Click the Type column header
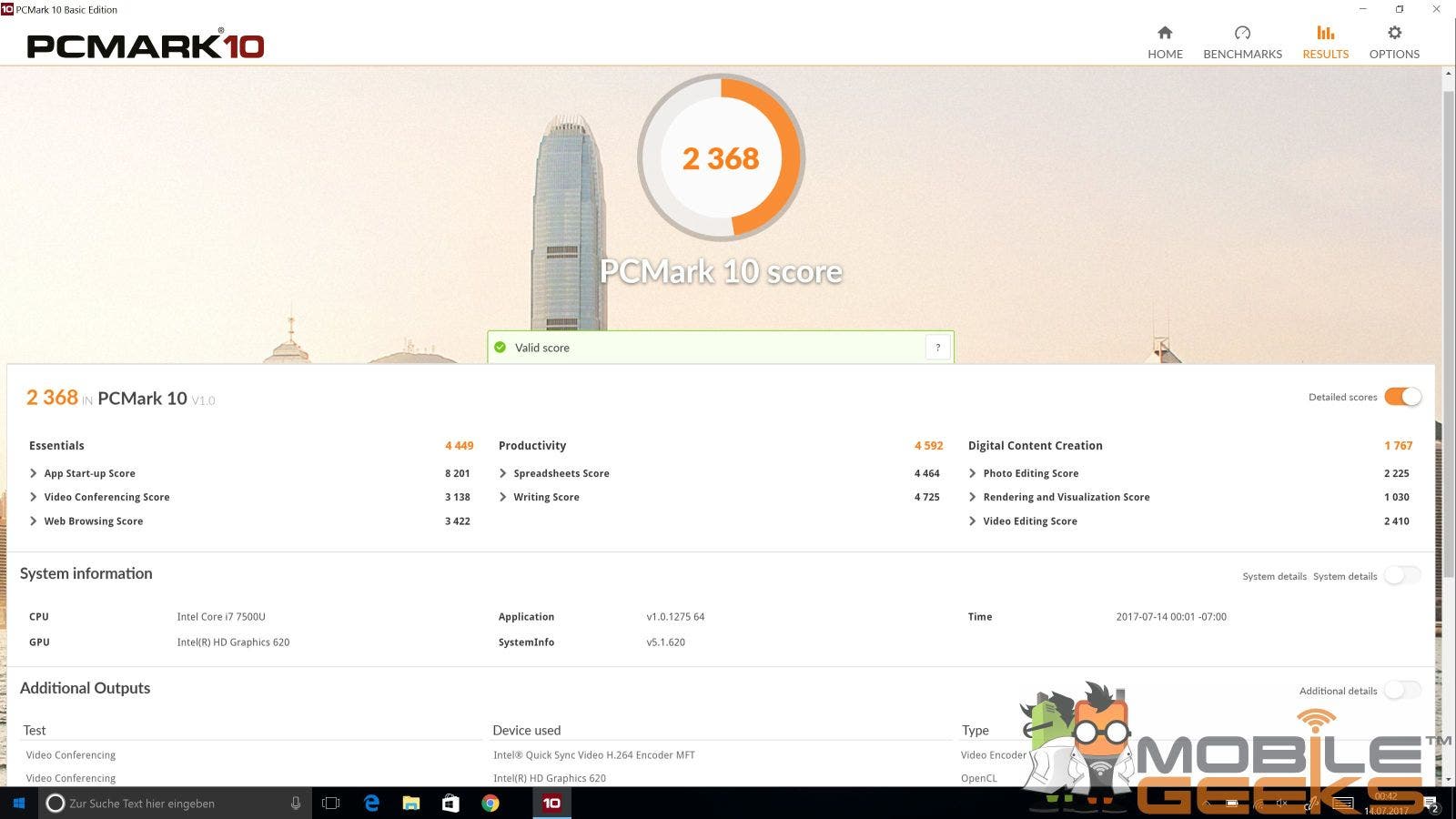The image size is (1456, 819). 976,730
